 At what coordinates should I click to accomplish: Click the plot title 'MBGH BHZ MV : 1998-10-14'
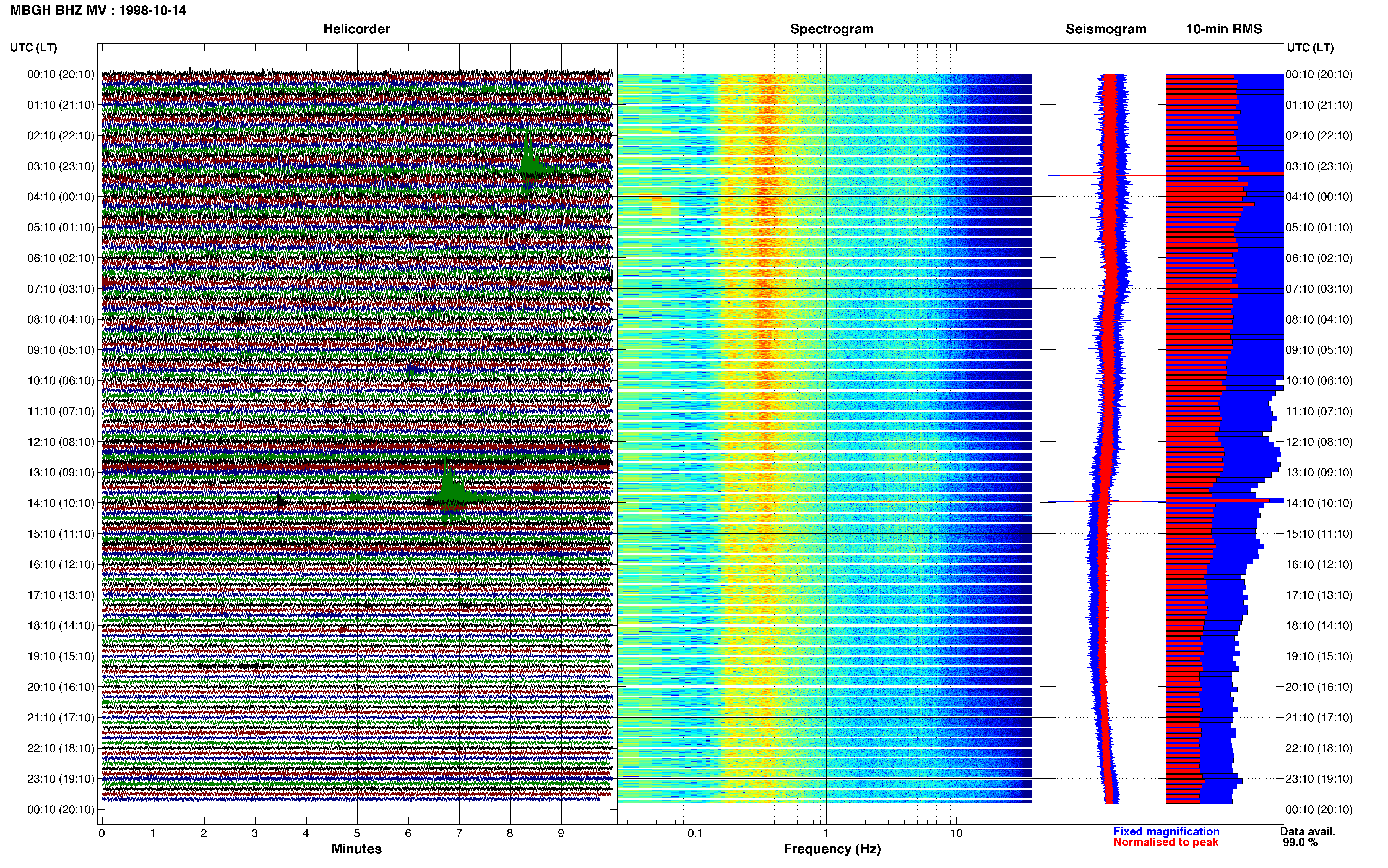pyautogui.click(x=98, y=10)
